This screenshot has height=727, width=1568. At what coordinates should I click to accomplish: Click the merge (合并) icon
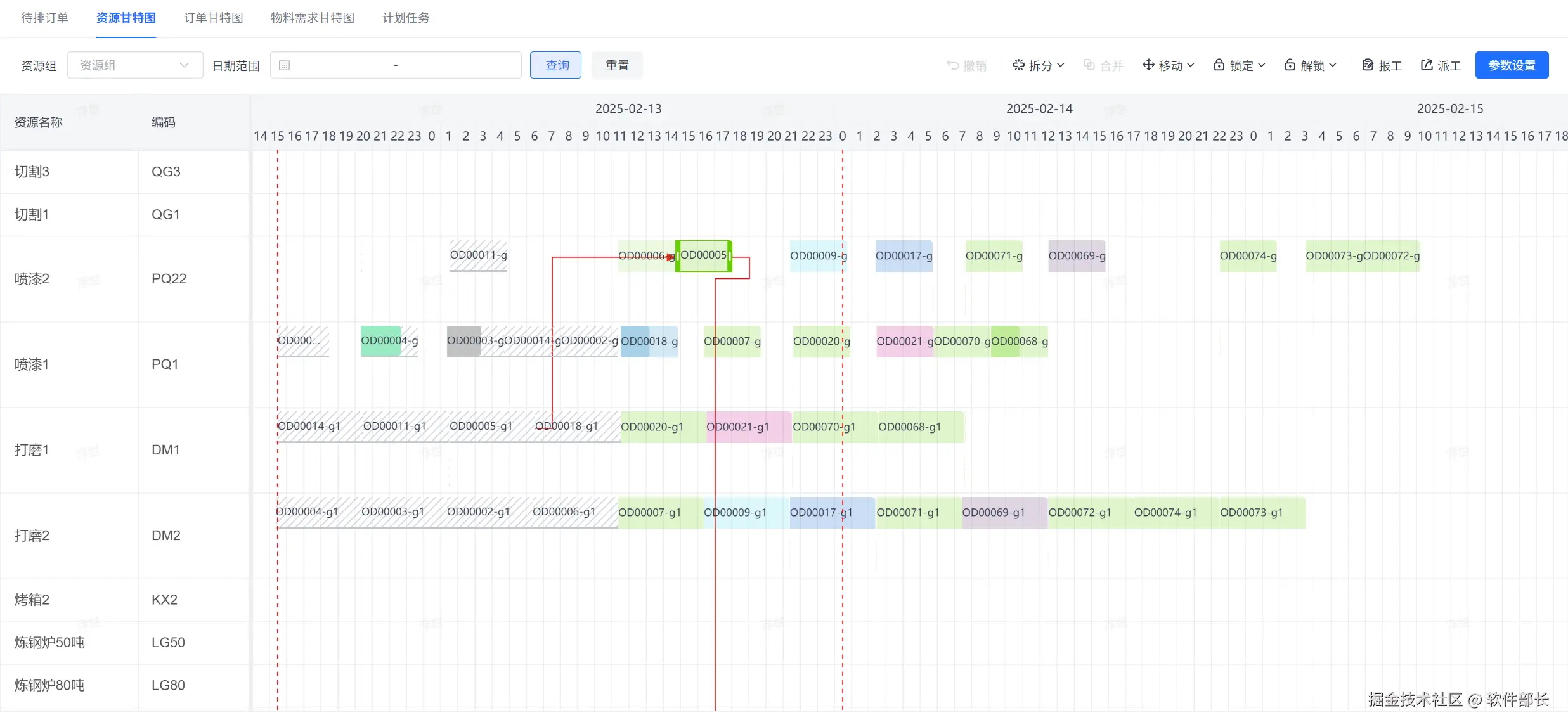pyautogui.click(x=1089, y=65)
